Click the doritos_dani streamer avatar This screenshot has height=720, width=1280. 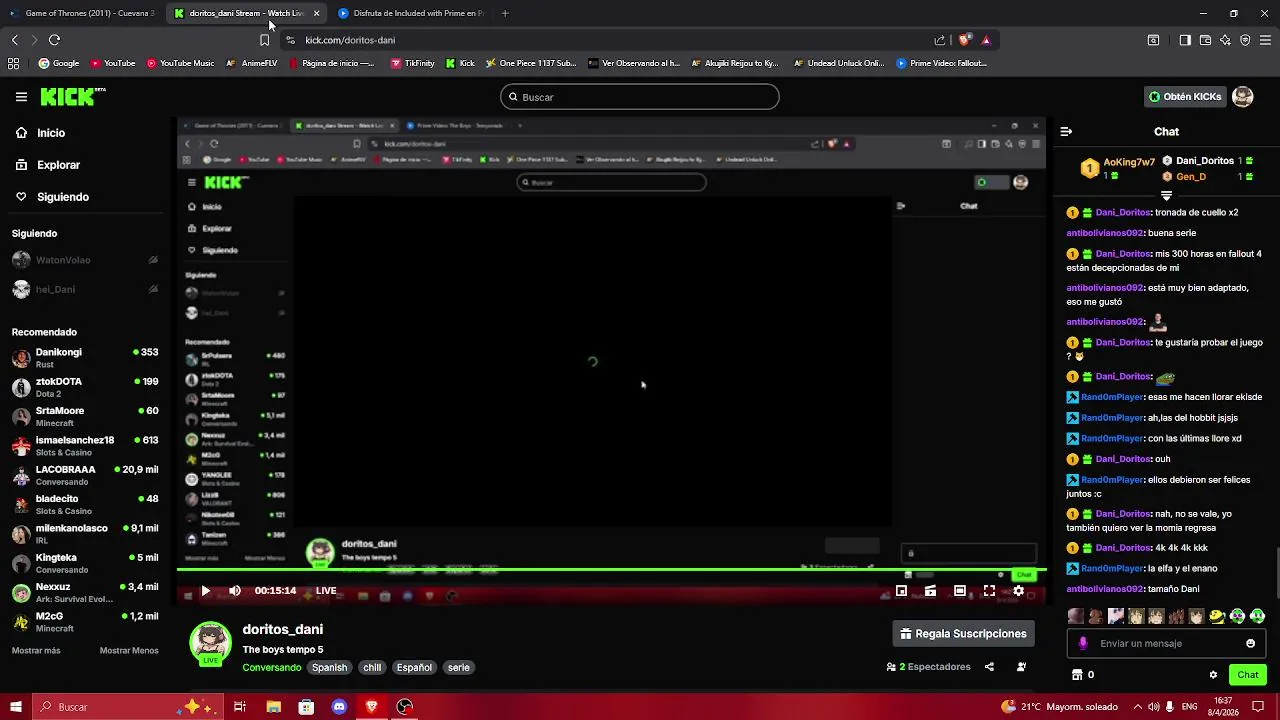point(211,643)
